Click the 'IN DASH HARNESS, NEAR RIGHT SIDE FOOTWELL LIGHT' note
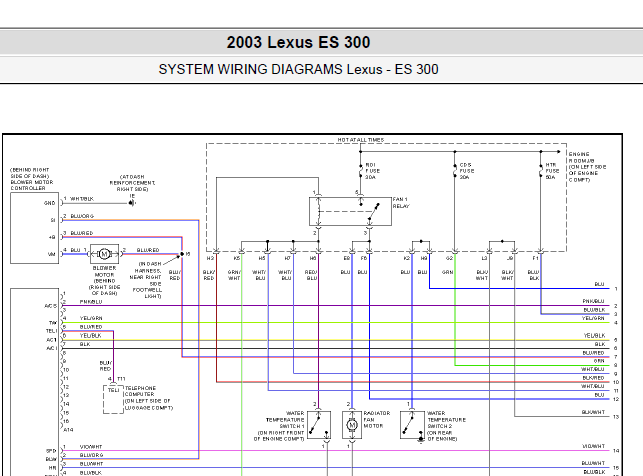Viewport: 643px width, 476px height. click(x=148, y=280)
